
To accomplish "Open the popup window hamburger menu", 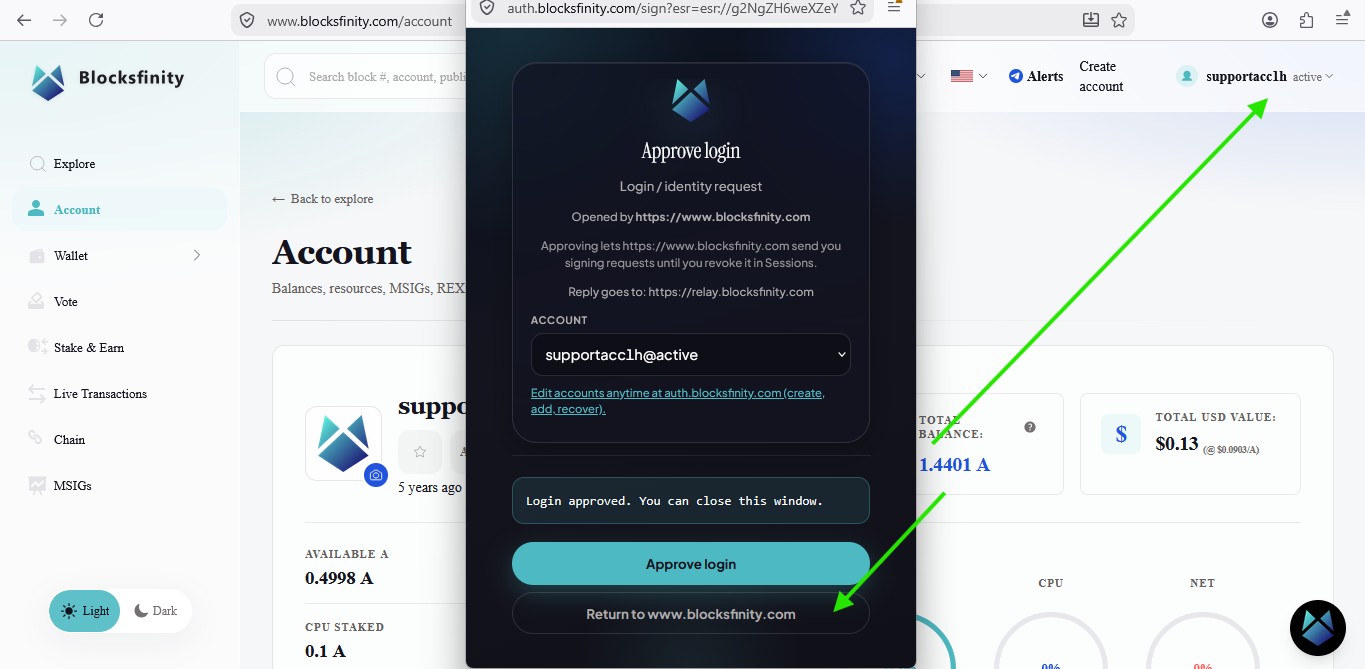I will tap(895, 8).
